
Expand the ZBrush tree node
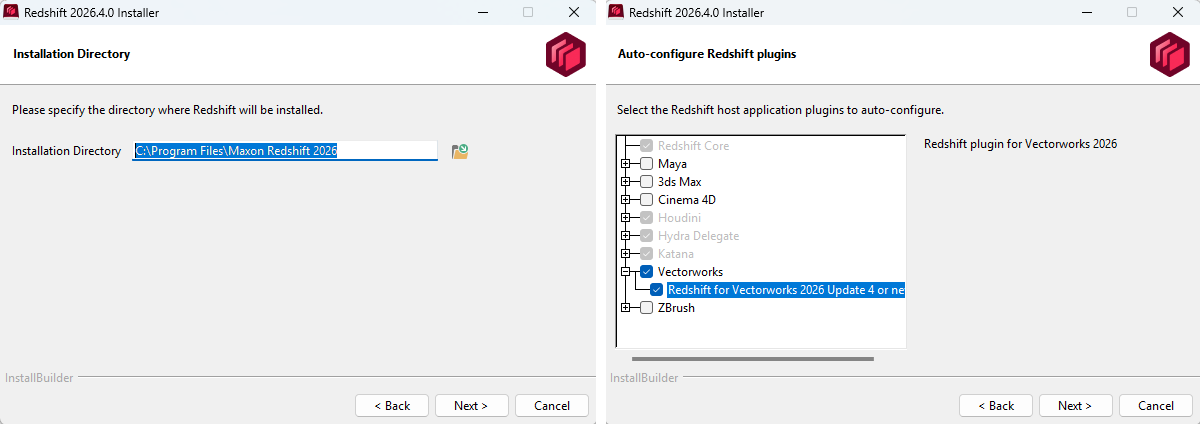point(626,308)
